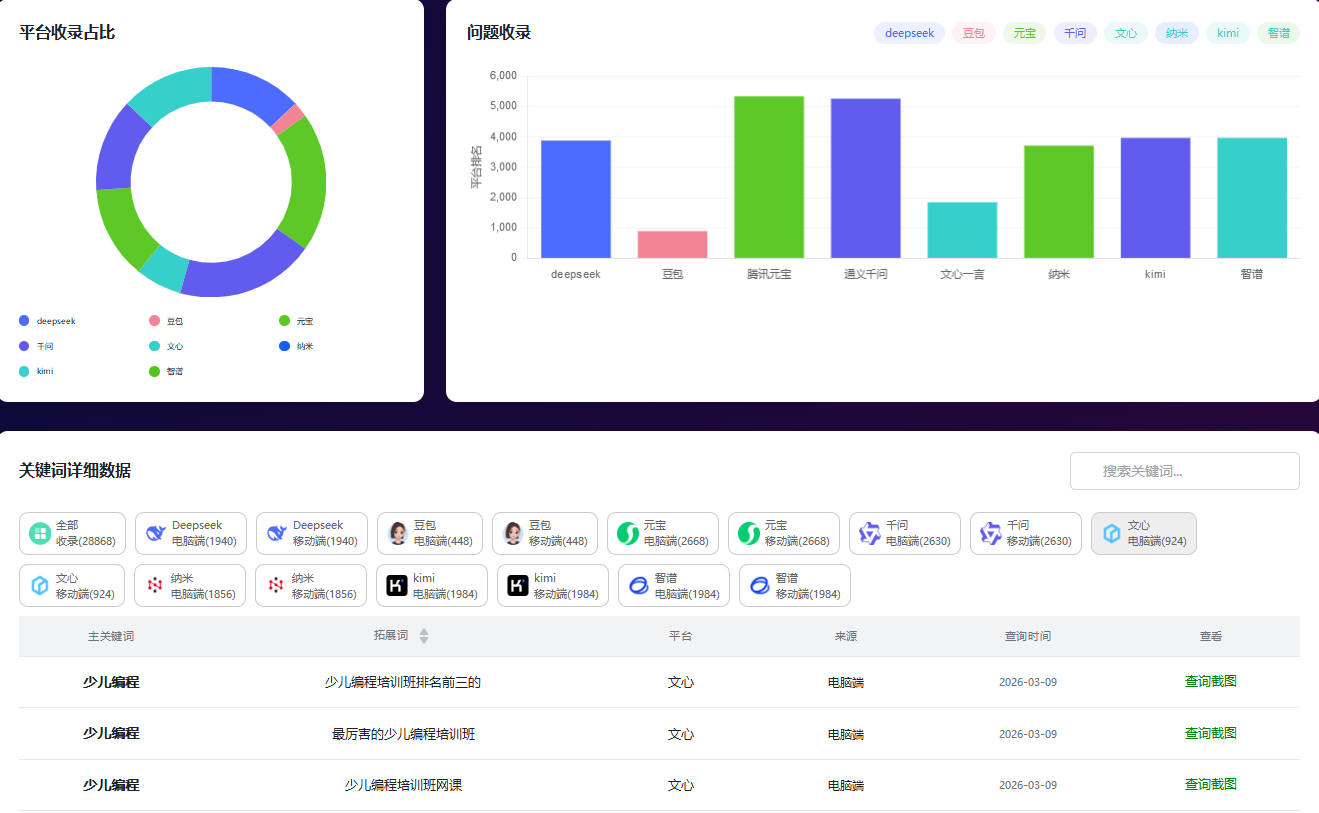
Task: Click the 文心一言 bar in 问题收录 chart
Action: [x=962, y=230]
